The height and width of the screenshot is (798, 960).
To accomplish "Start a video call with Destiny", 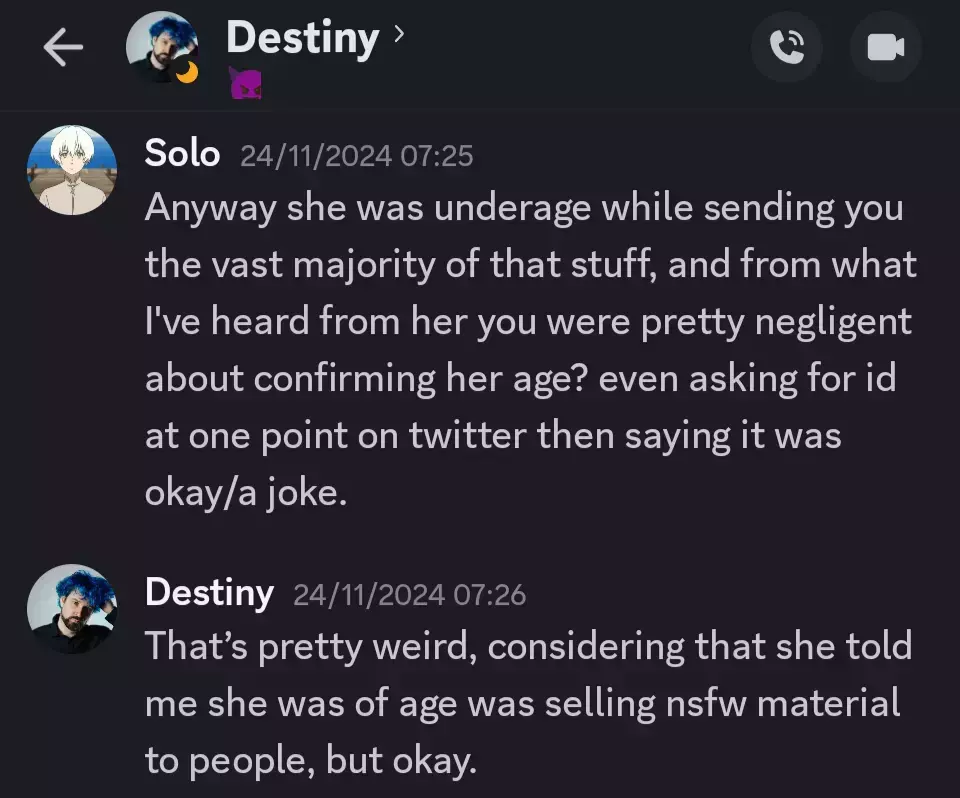I will pyautogui.click(x=885, y=47).
